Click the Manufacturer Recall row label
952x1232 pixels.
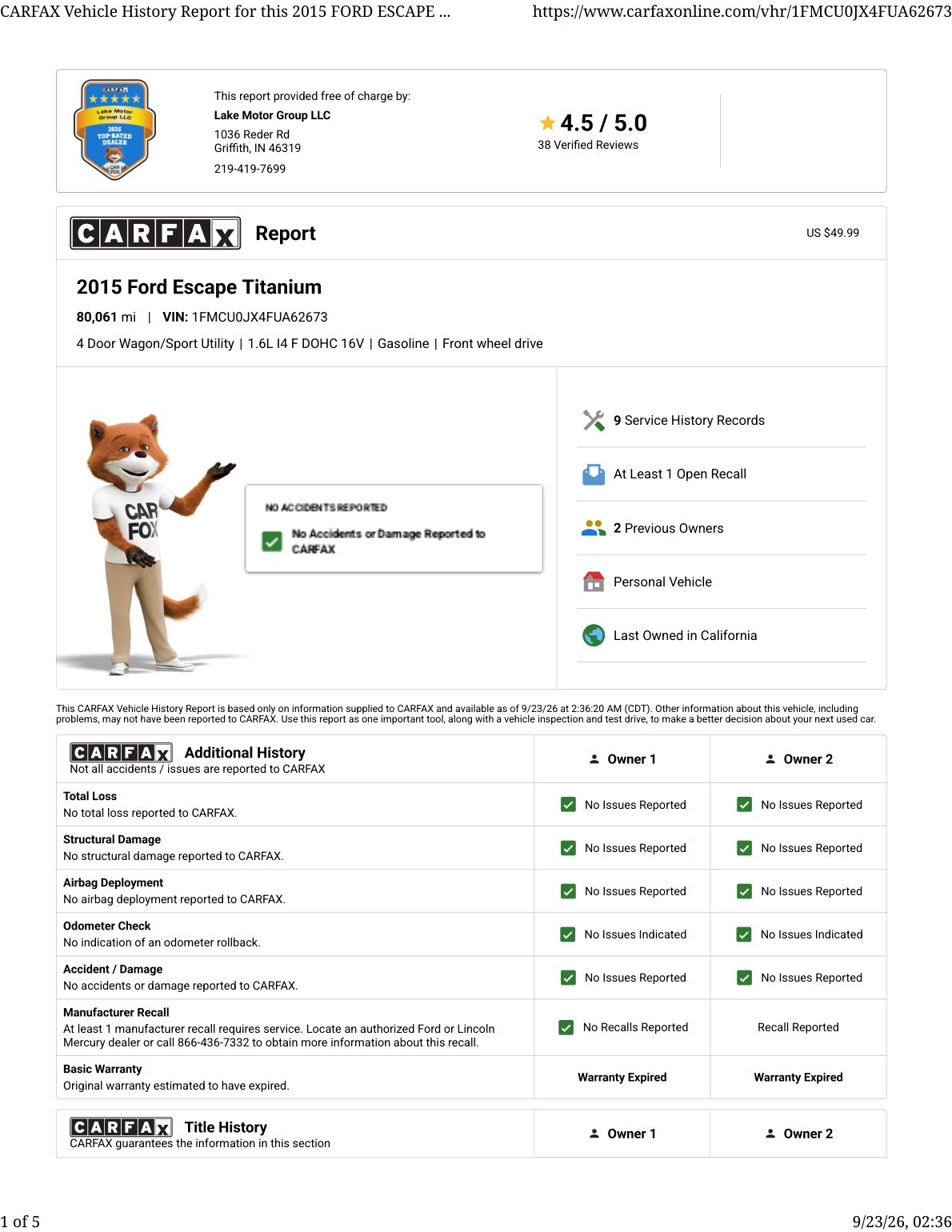tap(116, 1013)
